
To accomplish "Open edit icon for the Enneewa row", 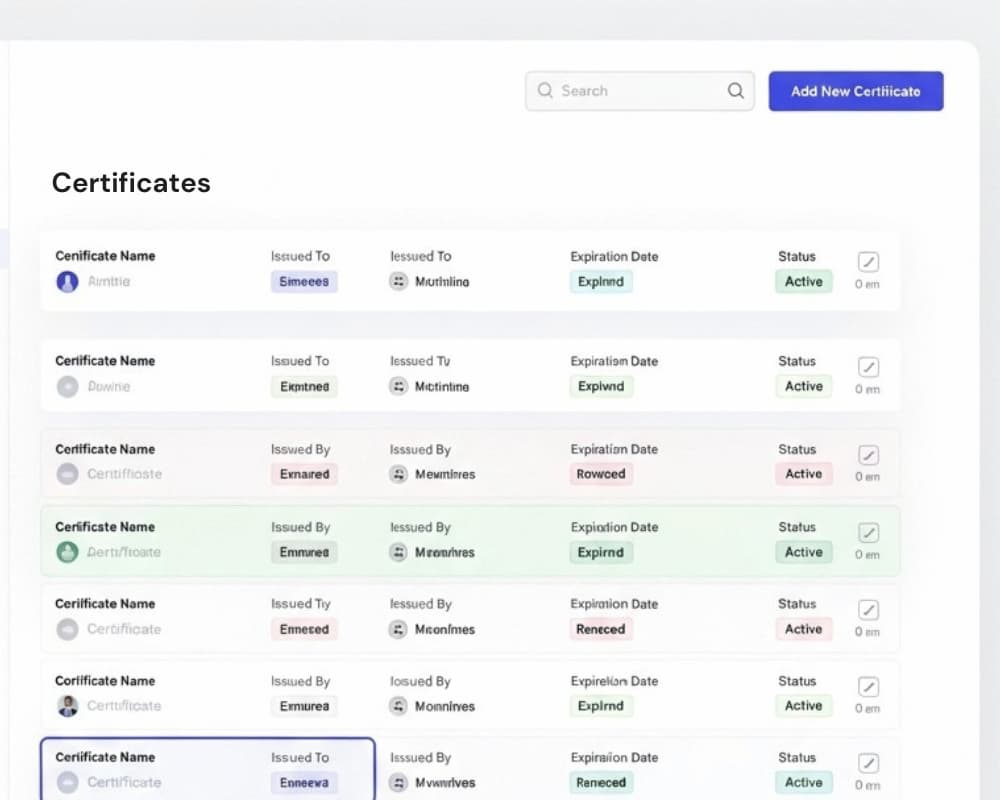I will click(868, 763).
